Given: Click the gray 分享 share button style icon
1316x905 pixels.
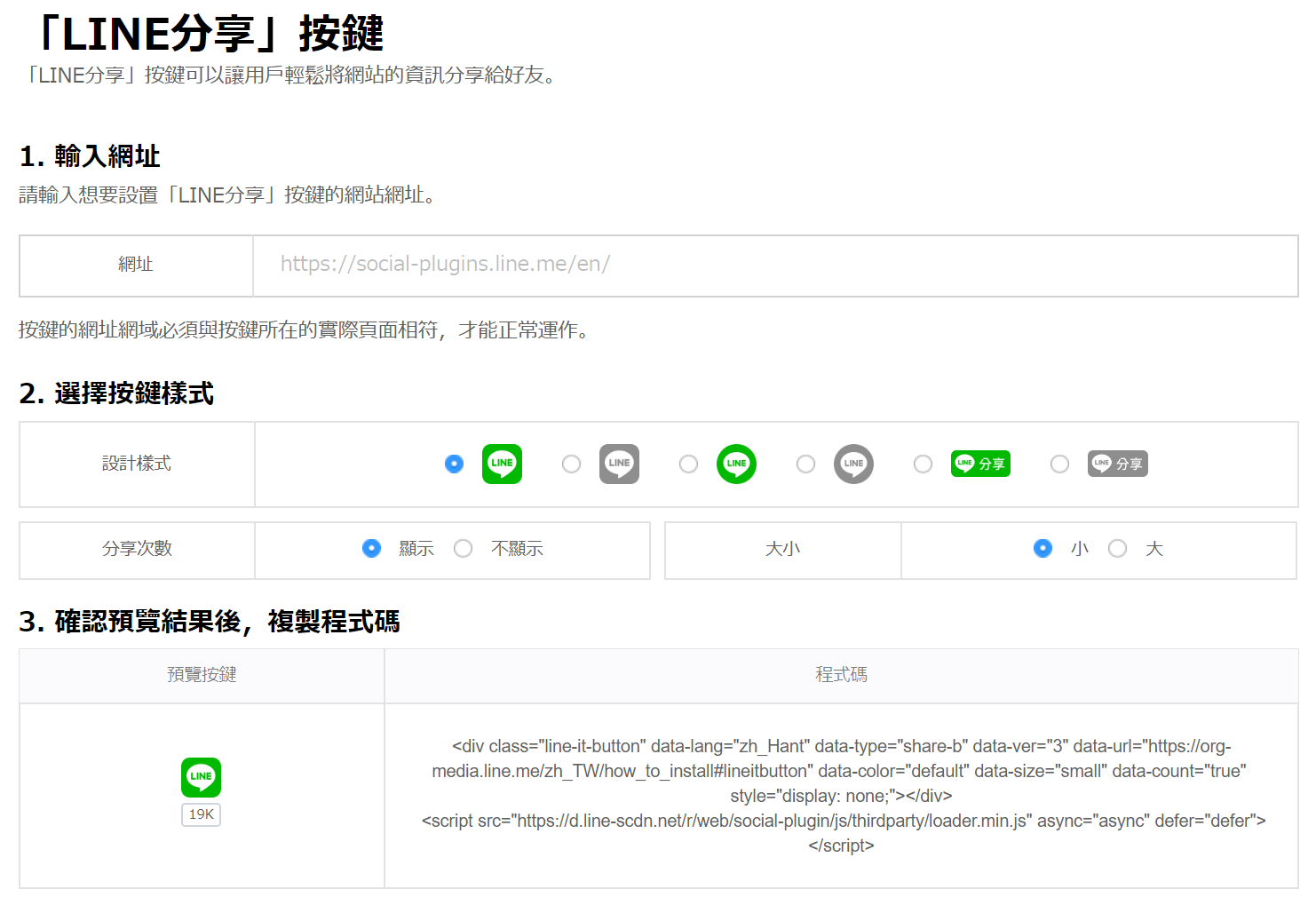Looking at the screenshot, I should click(x=1117, y=464).
